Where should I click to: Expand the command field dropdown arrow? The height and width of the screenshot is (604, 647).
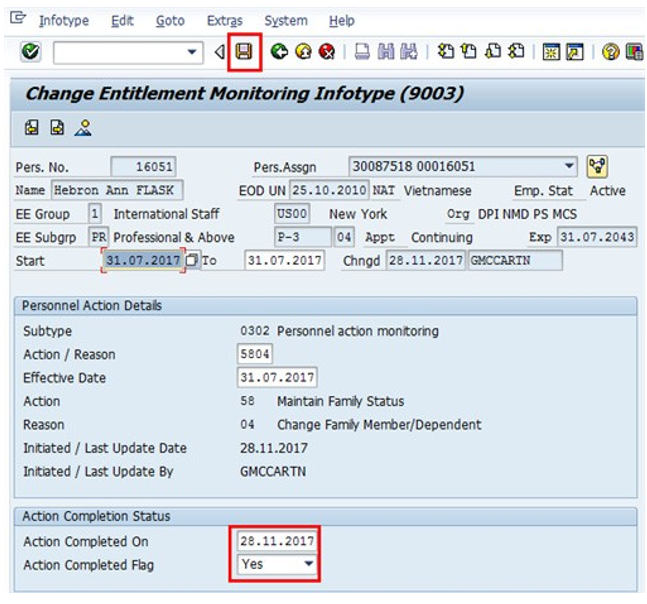(x=192, y=52)
